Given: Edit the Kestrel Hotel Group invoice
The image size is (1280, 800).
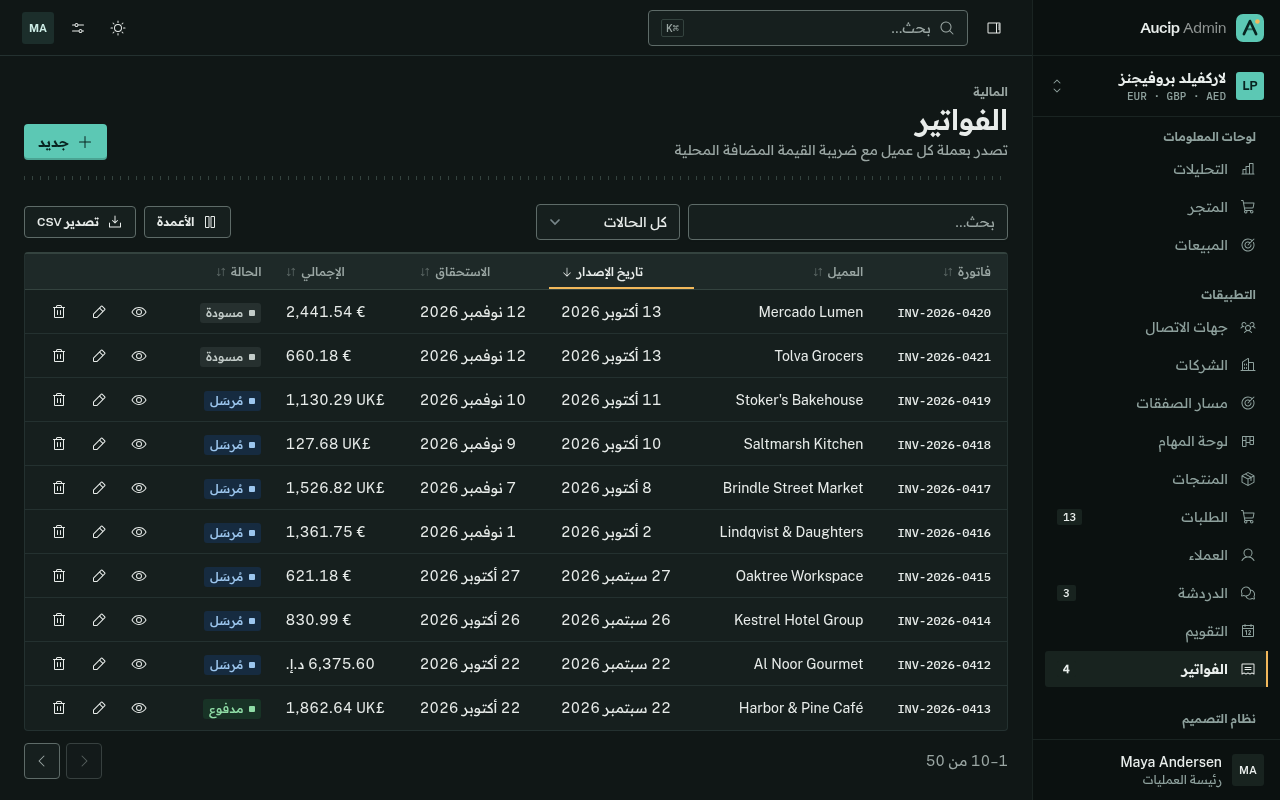Looking at the screenshot, I should coord(99,620).
